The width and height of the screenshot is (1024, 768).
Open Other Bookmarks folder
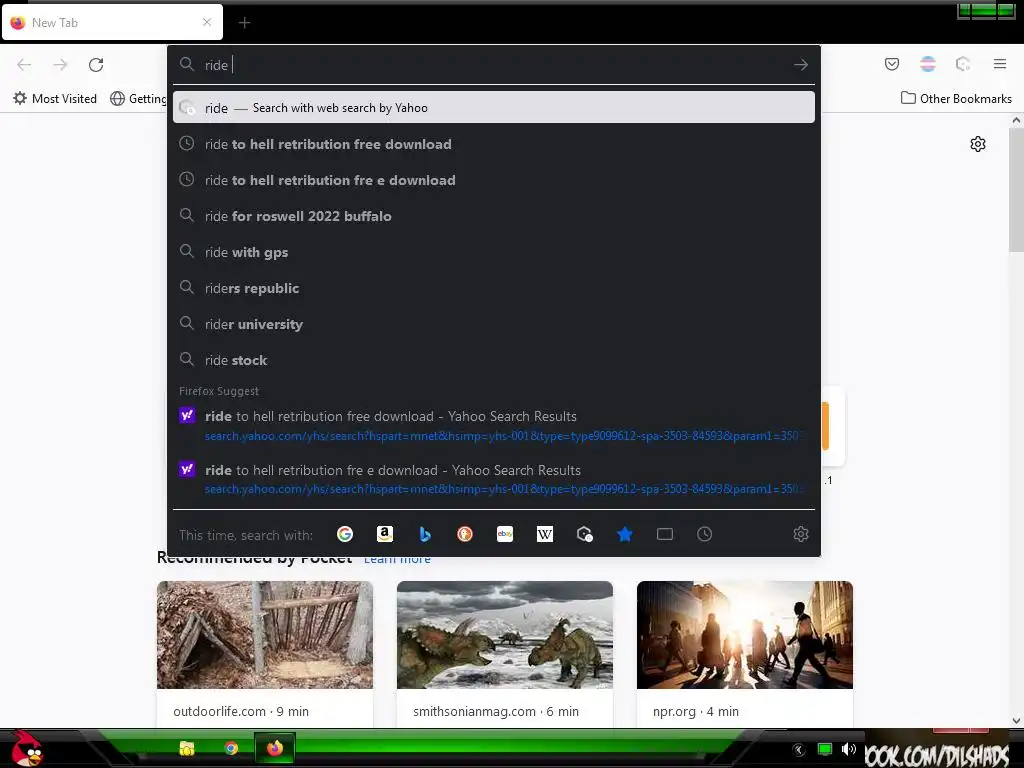(x=957, y=99)
